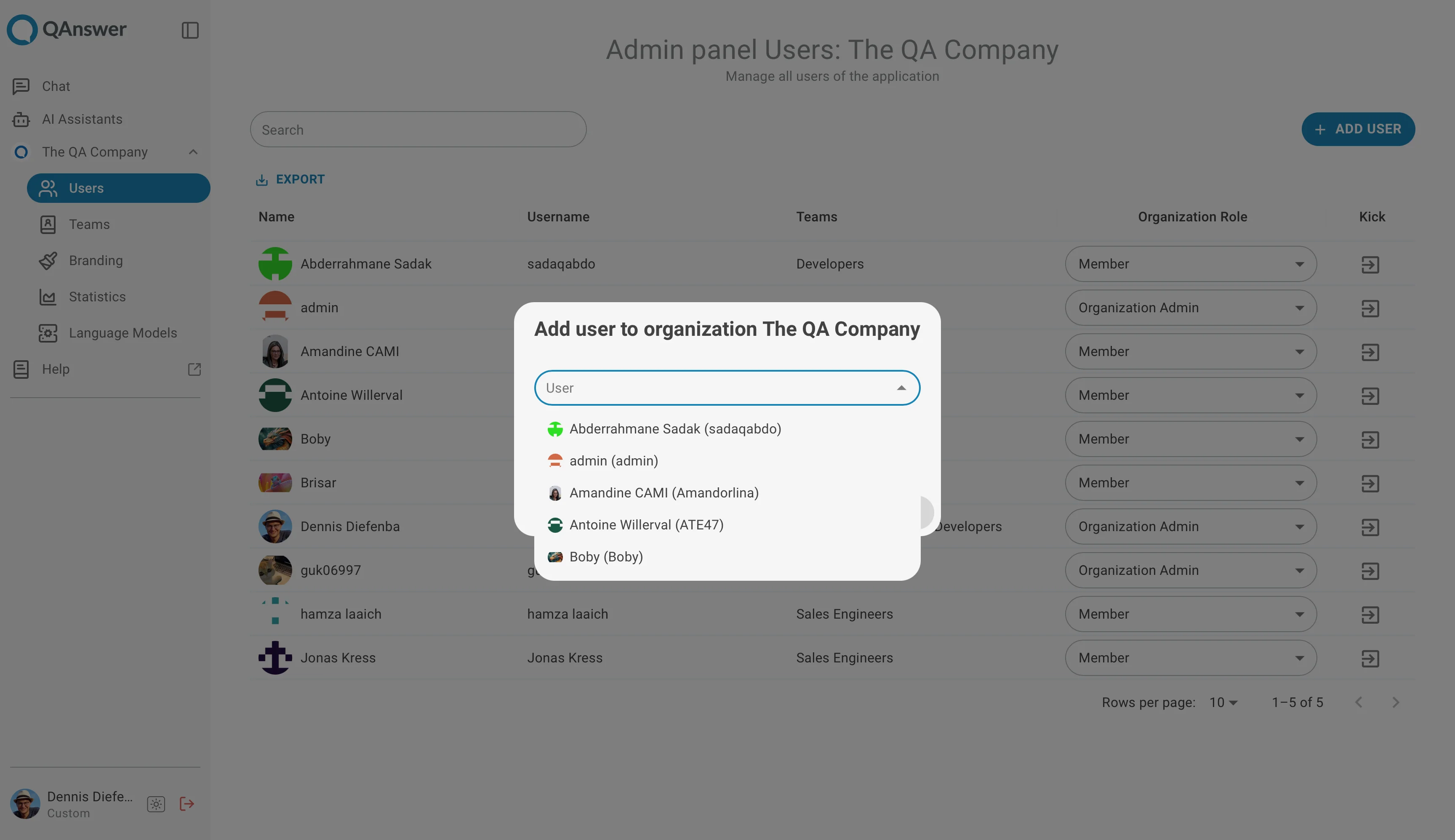Open role dropdown for Amandine CAMI

pyautogui.click(x=1190, y=351)
